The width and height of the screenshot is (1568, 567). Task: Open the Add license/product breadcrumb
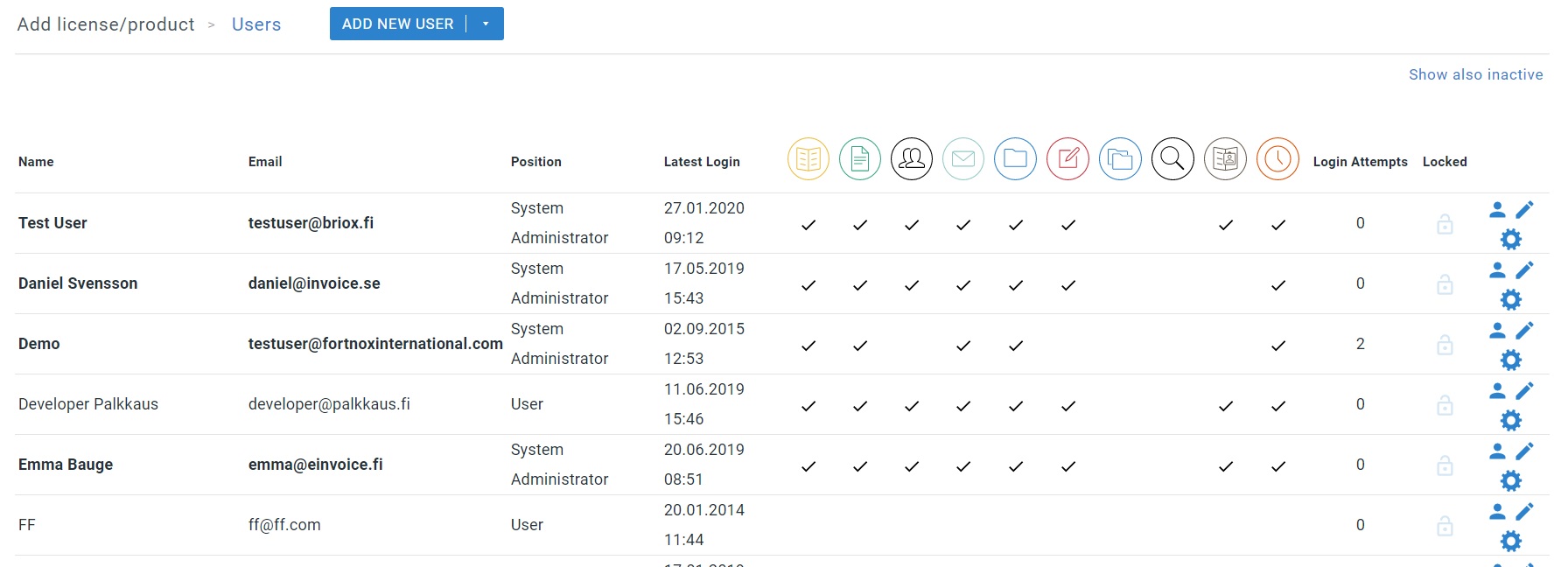pos(106,24)
